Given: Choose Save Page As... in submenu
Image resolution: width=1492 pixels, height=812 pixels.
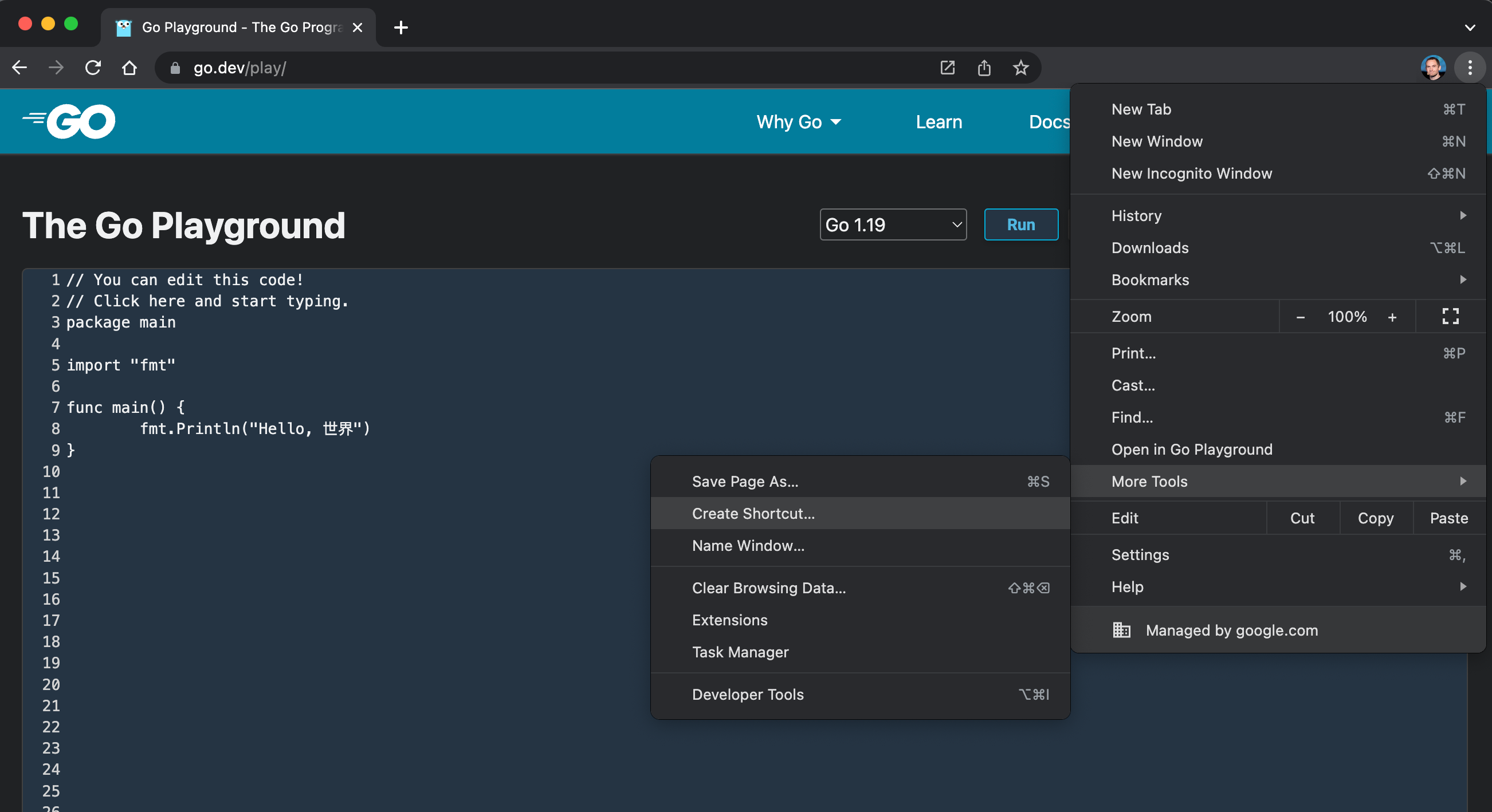Looking at the screenshot, I should click(x=860, y=481).
